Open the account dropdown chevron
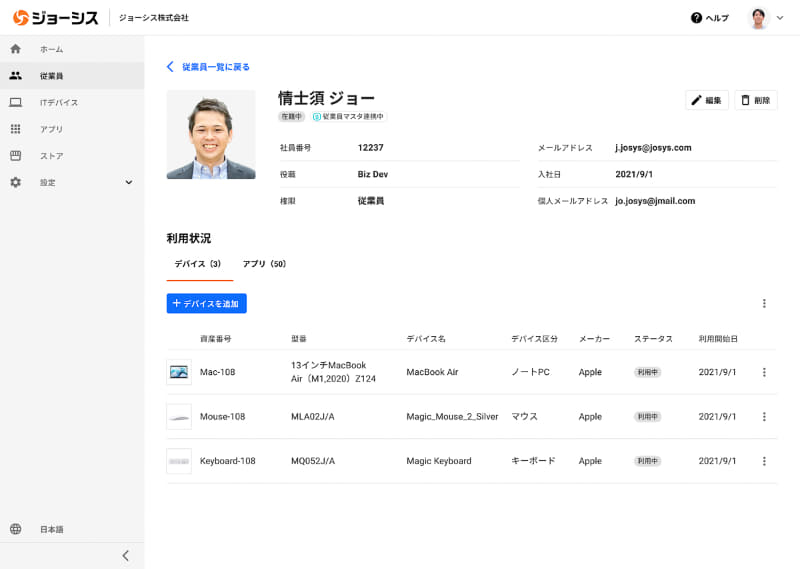 point(780,18)
